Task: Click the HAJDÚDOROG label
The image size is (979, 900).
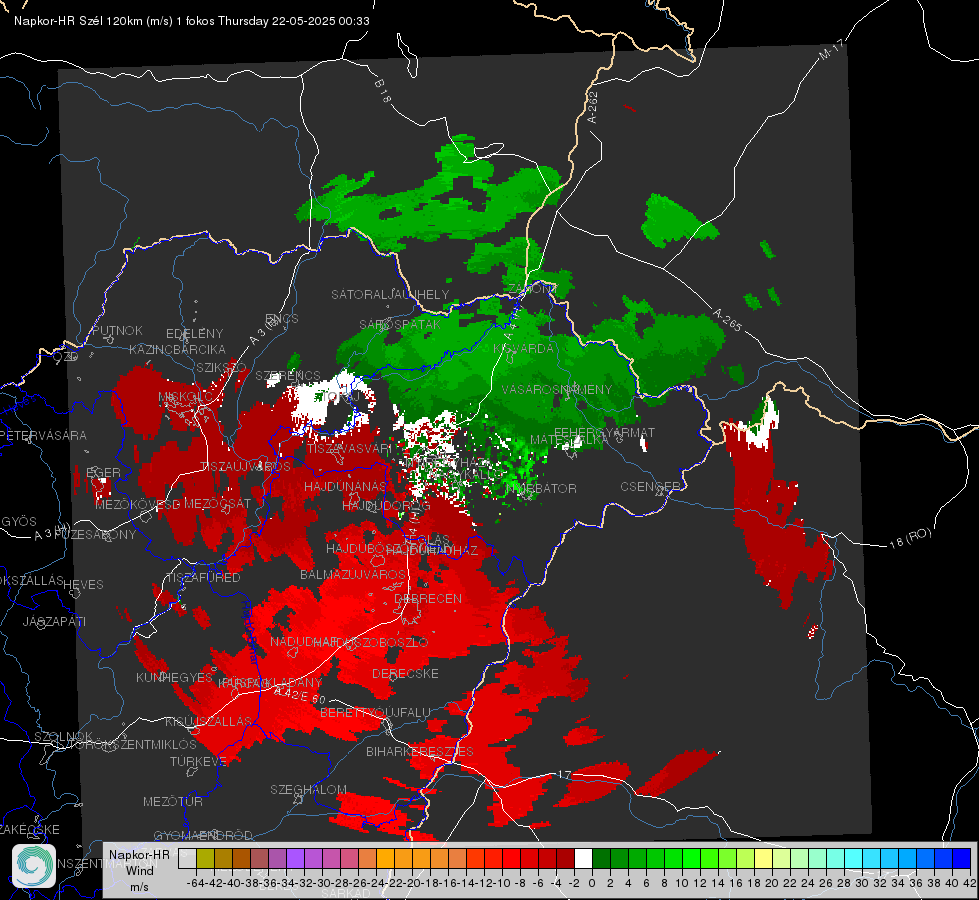Action: [386, 506]
